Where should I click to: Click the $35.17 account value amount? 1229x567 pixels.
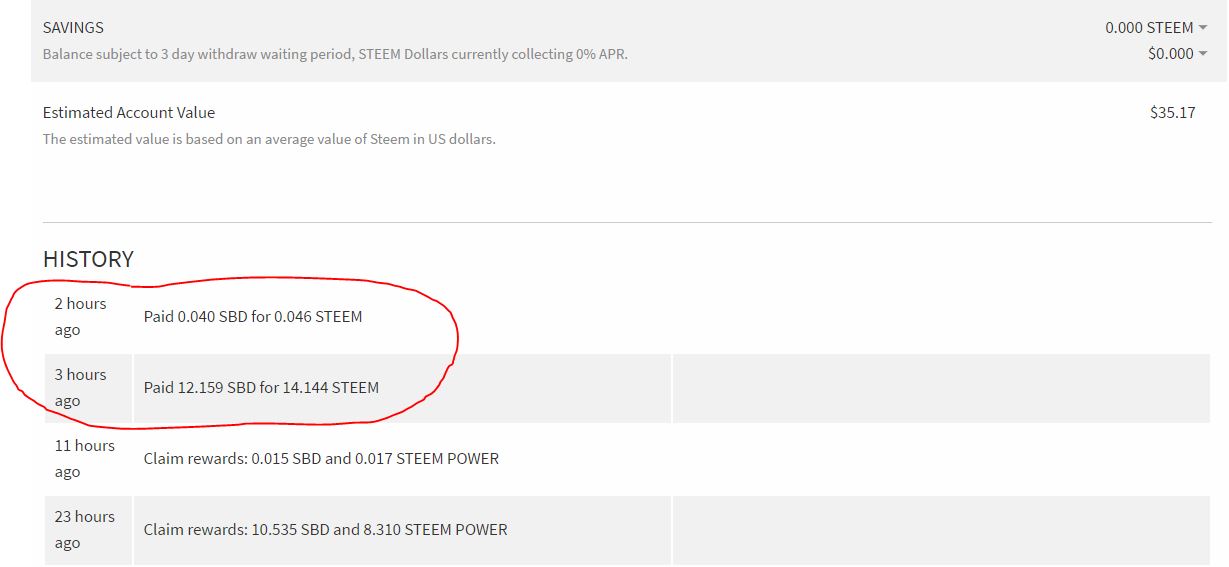pos(1172,113)
